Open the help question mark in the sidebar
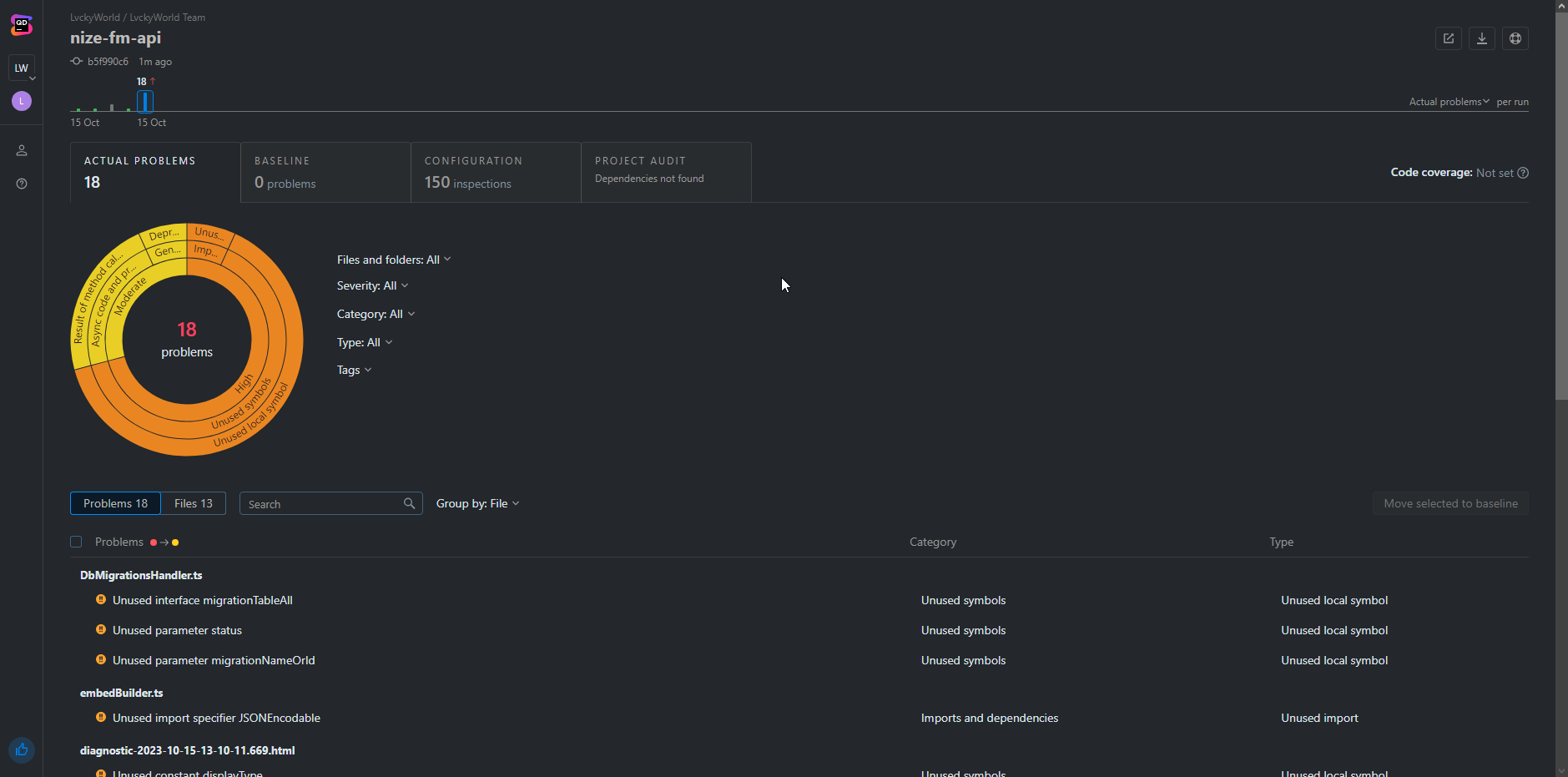The width and height of the screenshot is (1568, 777). pos(22,184)
